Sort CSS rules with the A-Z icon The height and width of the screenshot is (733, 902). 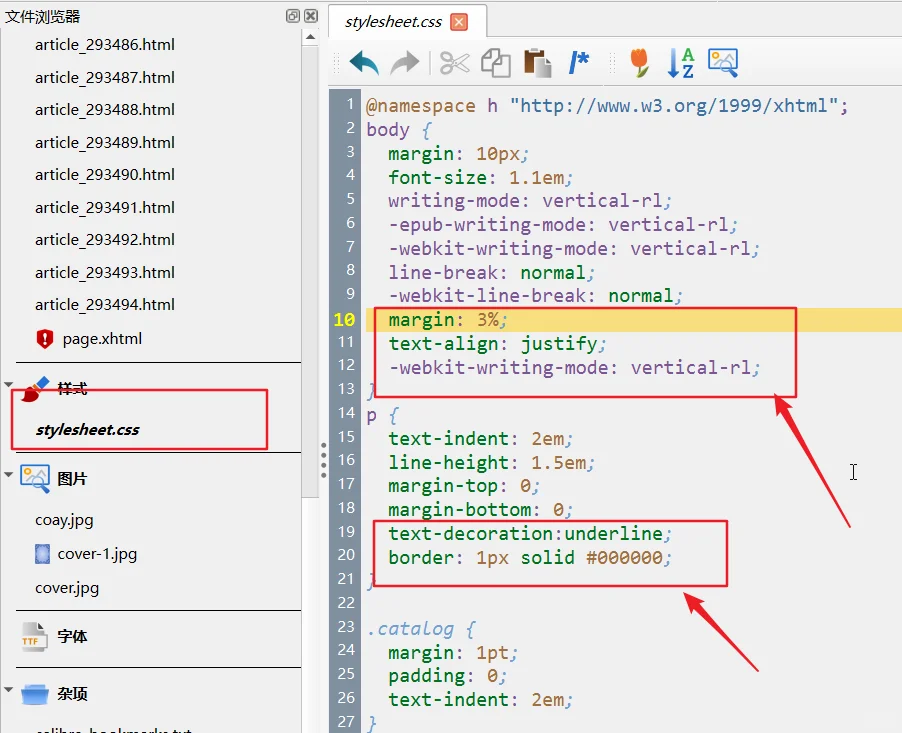click(x=681, y=63)
